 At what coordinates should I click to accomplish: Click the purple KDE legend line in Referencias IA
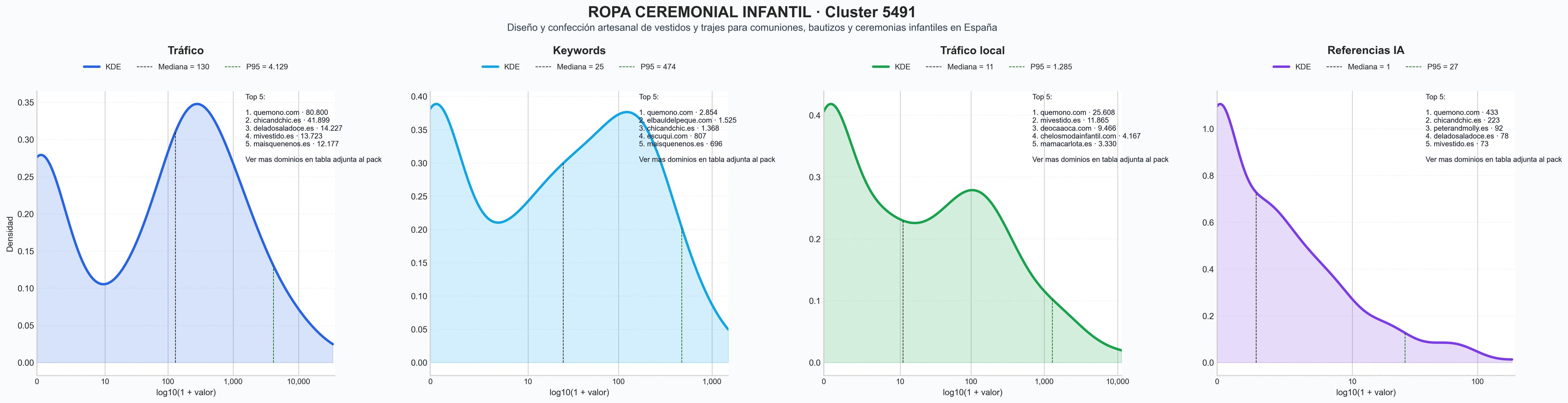coord(1281,67)
